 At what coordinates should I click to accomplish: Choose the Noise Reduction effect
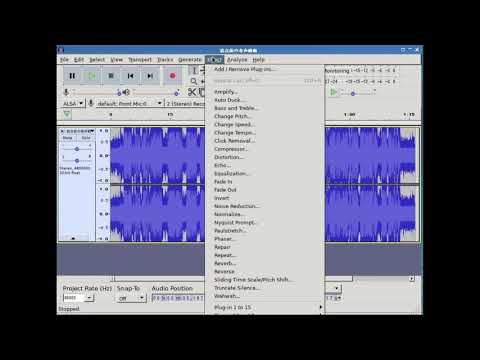265,206
